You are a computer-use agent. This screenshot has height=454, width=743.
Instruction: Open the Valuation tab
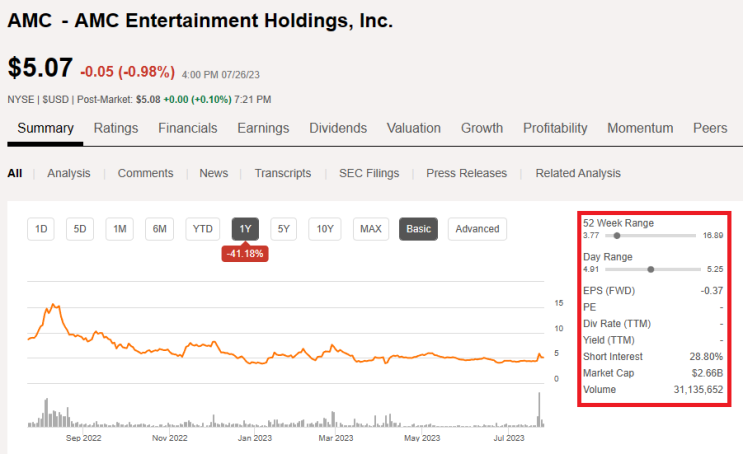pos(414,128)
